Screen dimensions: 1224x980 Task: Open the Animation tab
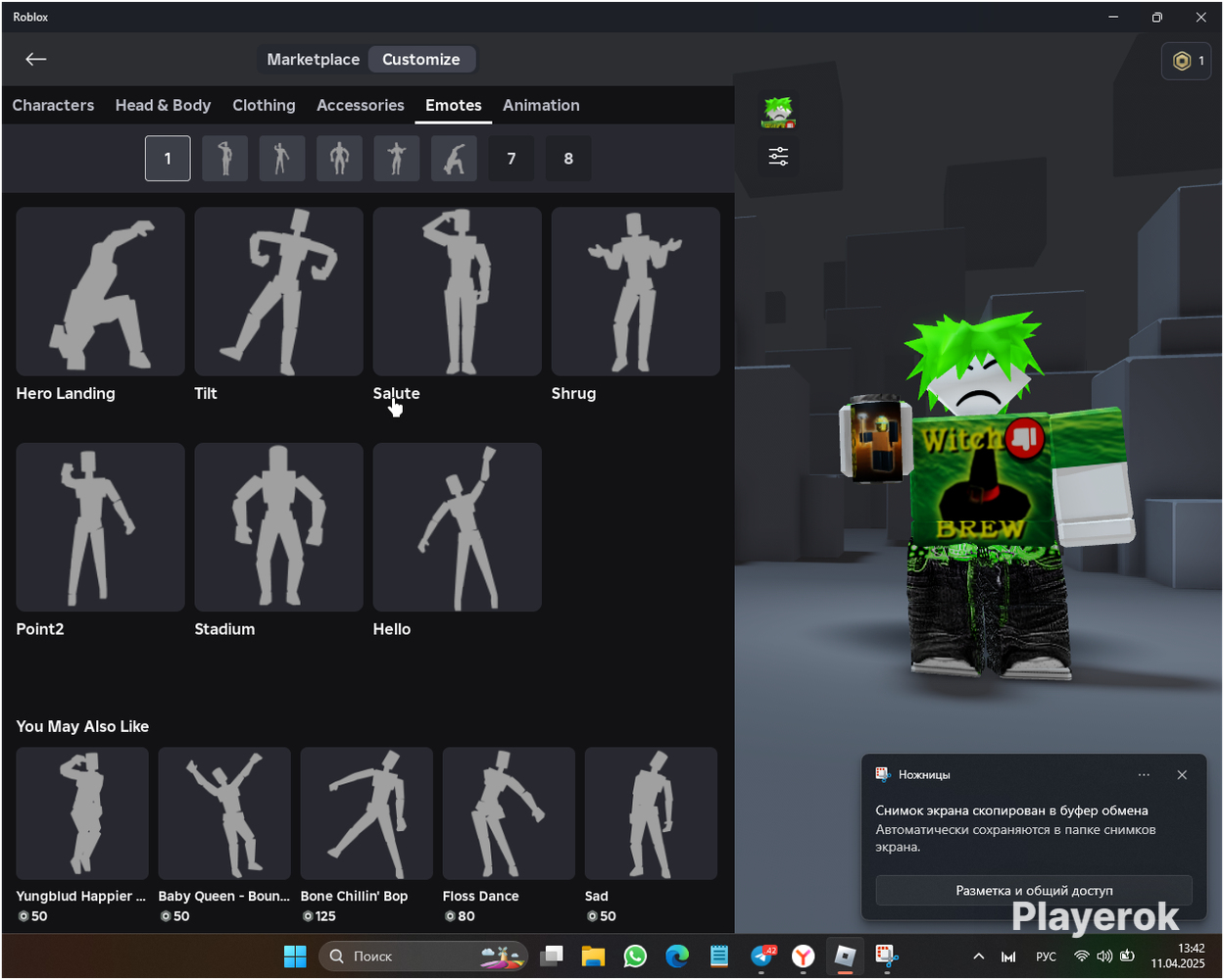pos(541,105)
